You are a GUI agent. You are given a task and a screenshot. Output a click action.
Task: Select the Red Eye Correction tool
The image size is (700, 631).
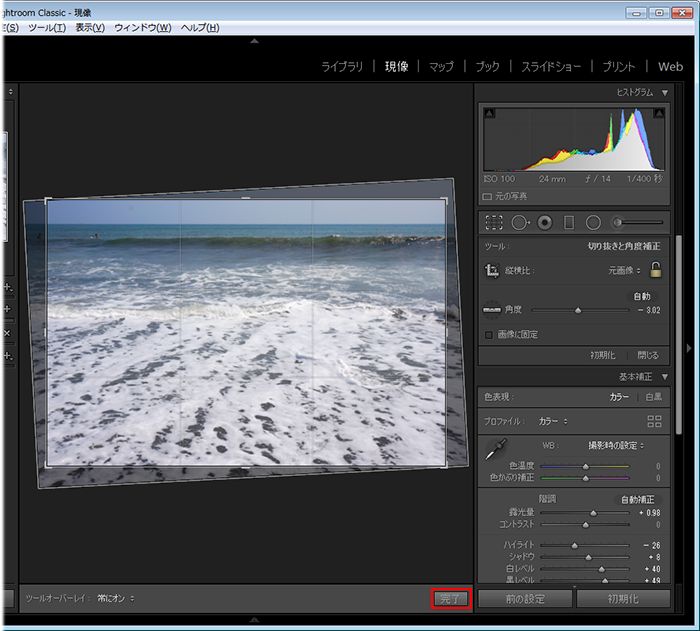pyautogui.click(x=545, y=222)
